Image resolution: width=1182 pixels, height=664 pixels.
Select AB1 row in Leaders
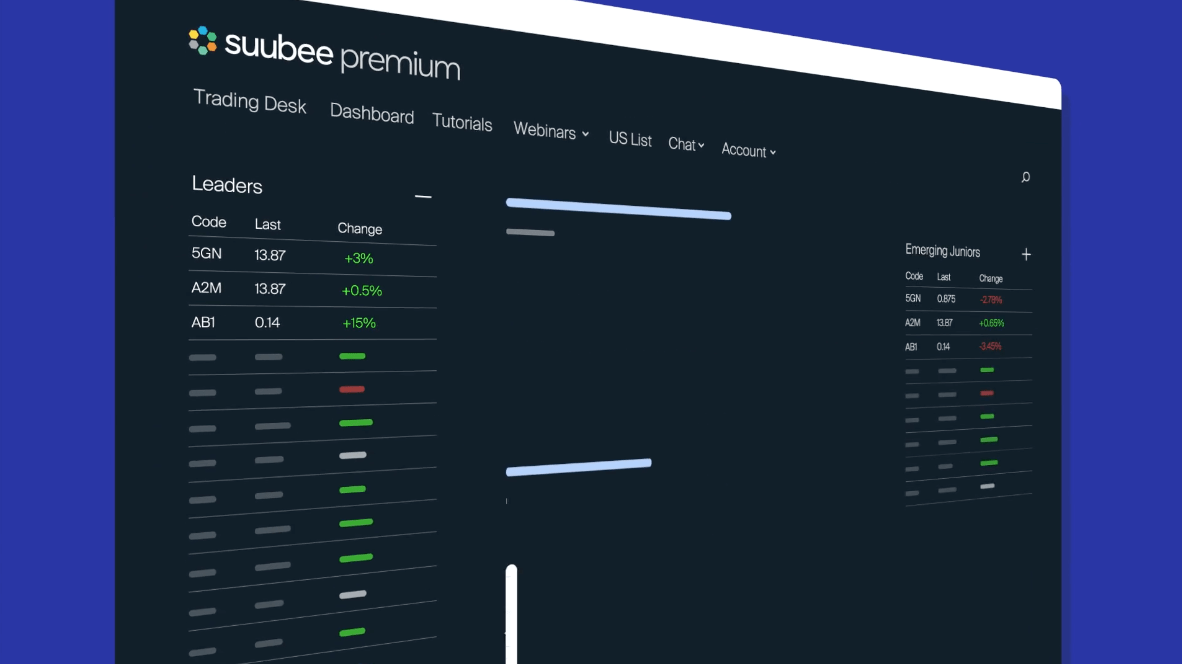pos(312,323)
